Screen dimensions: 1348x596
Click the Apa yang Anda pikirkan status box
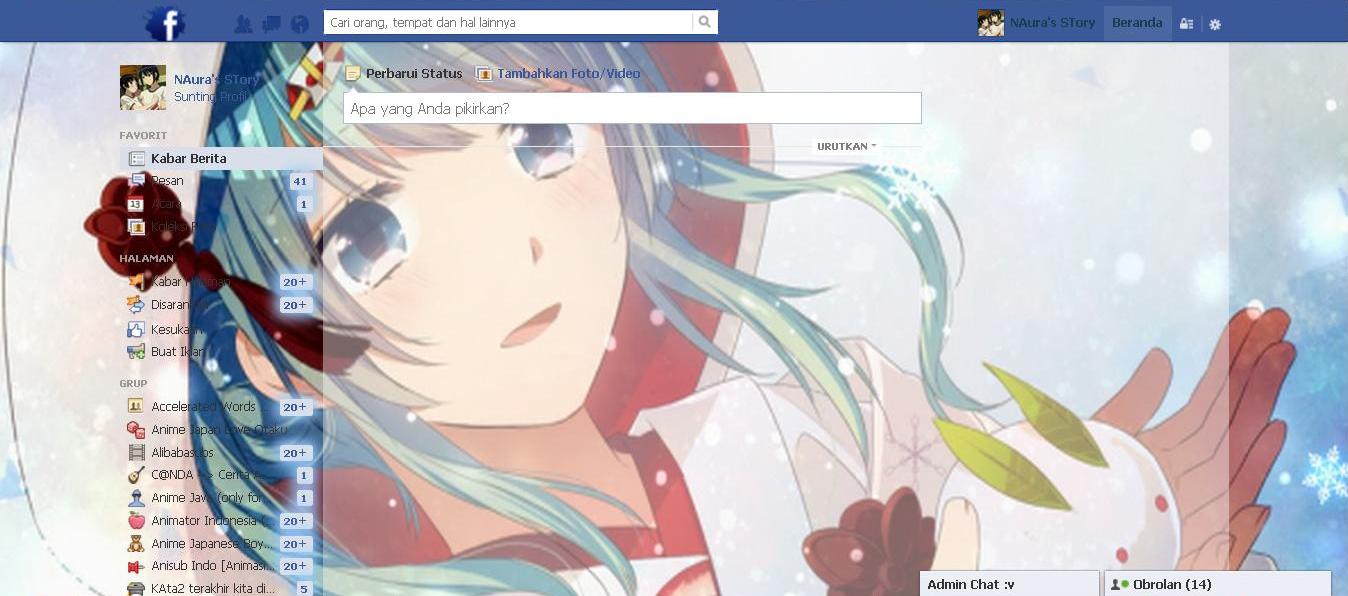(x=632, y=108)
